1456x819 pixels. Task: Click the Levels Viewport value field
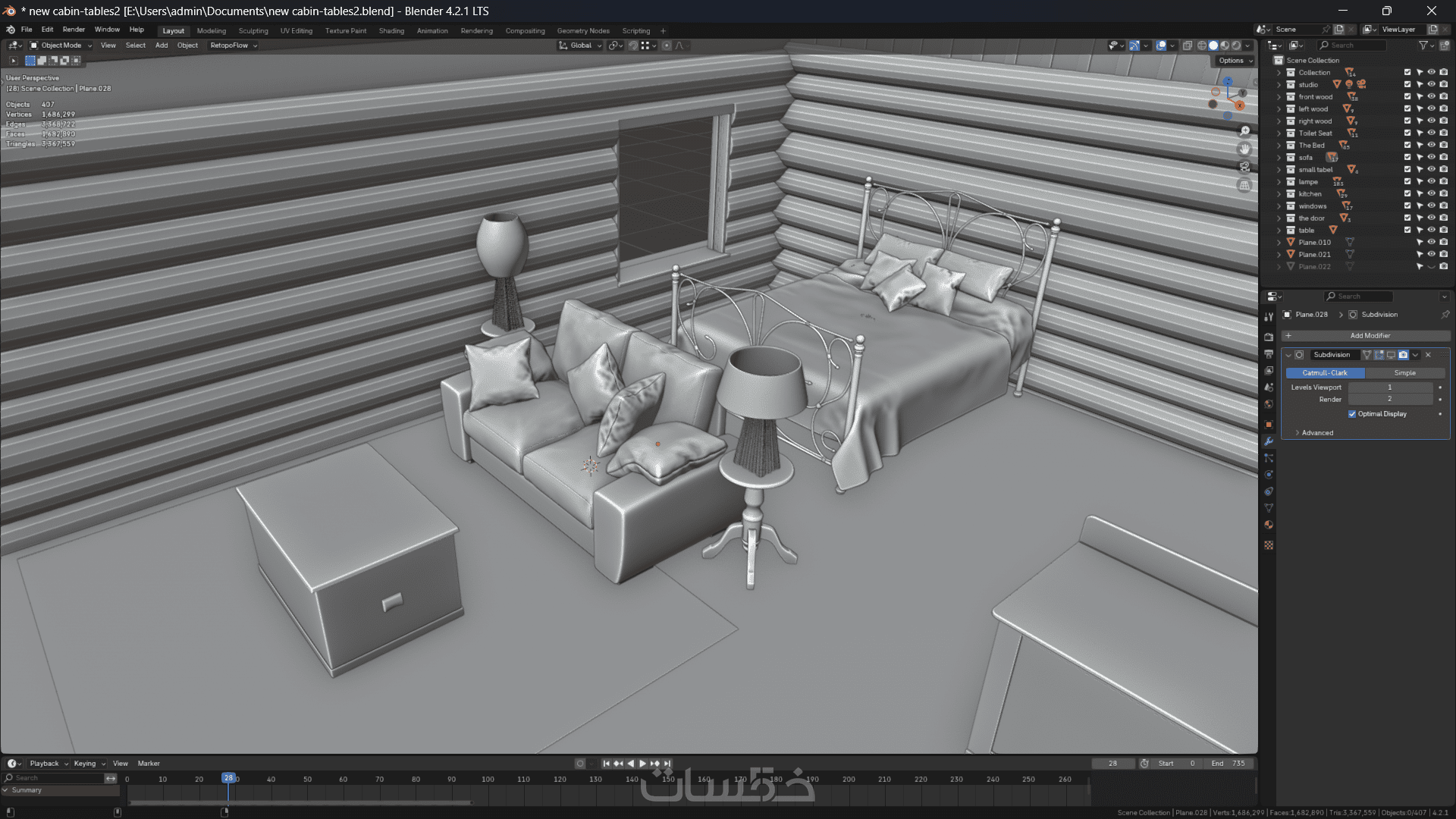pos(1389,388)
